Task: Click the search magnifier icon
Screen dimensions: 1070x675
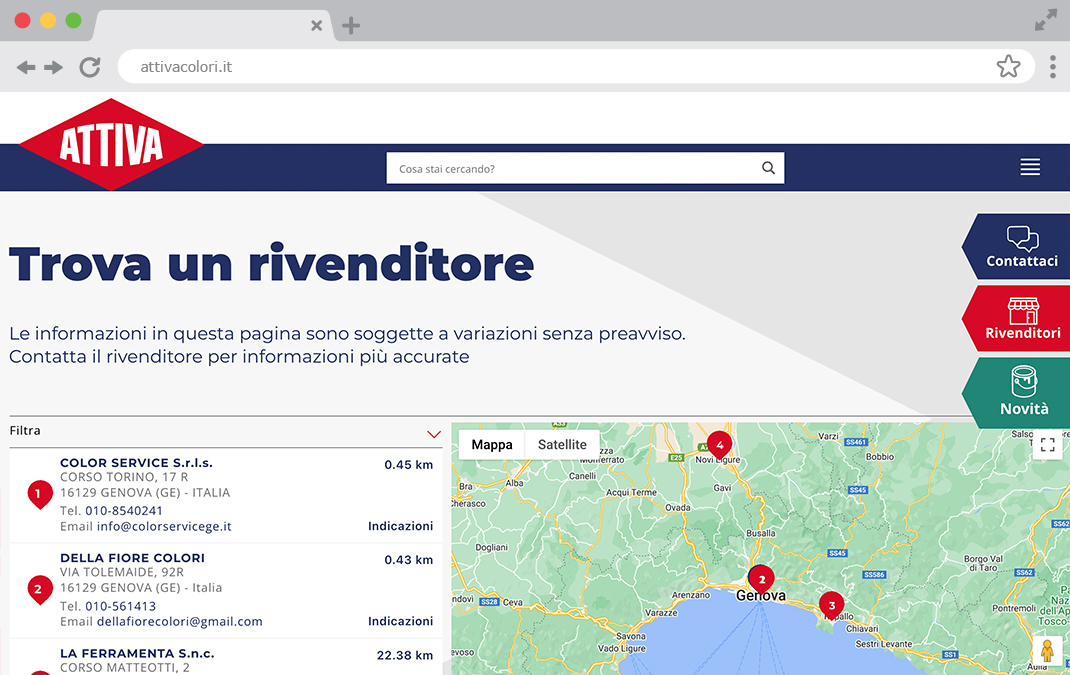Action: tap(768, 168)
